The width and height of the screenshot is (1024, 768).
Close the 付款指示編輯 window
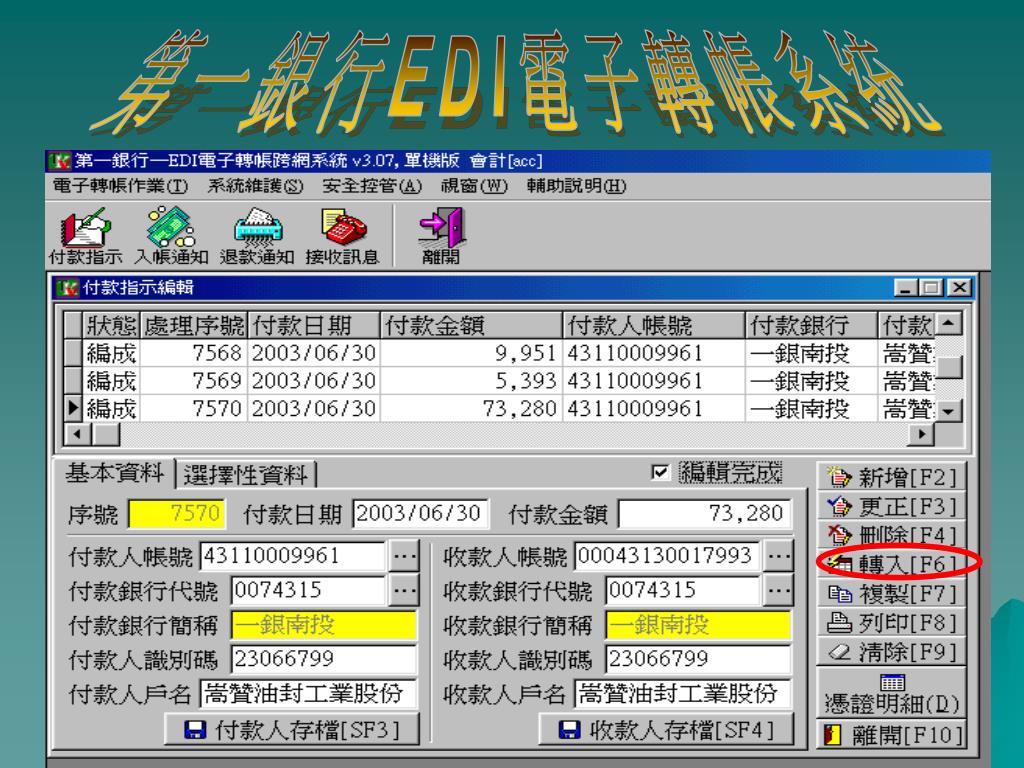click(x=959, y=287)
